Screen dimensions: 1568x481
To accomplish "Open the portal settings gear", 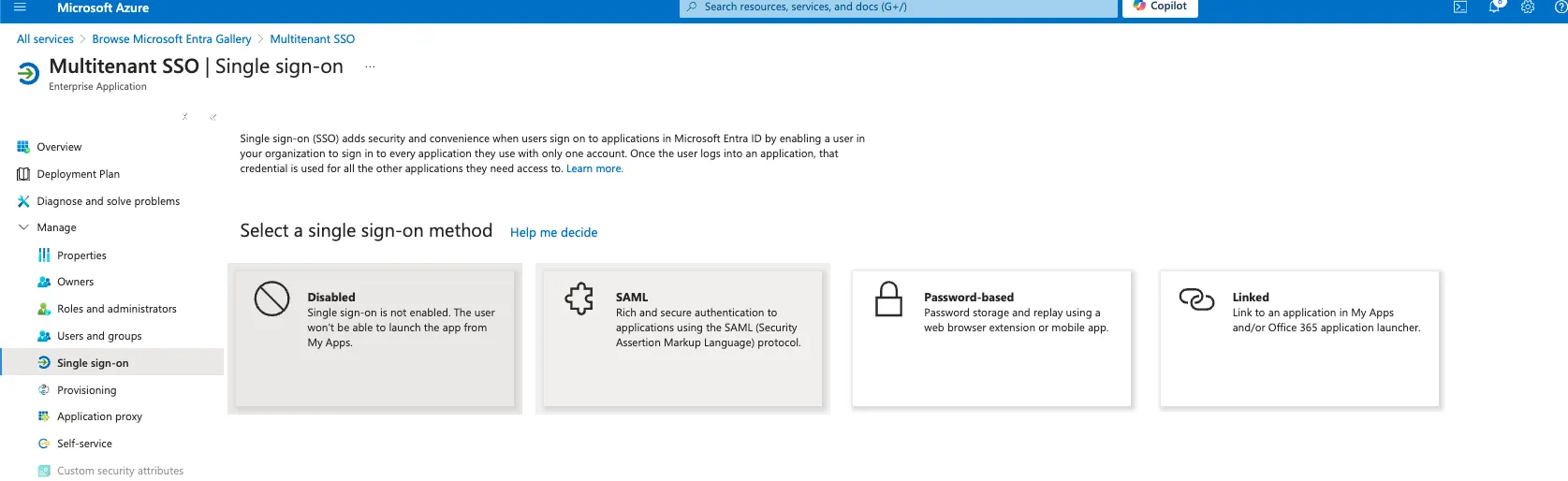I will pyautogui.click(x=1528, y=7).
